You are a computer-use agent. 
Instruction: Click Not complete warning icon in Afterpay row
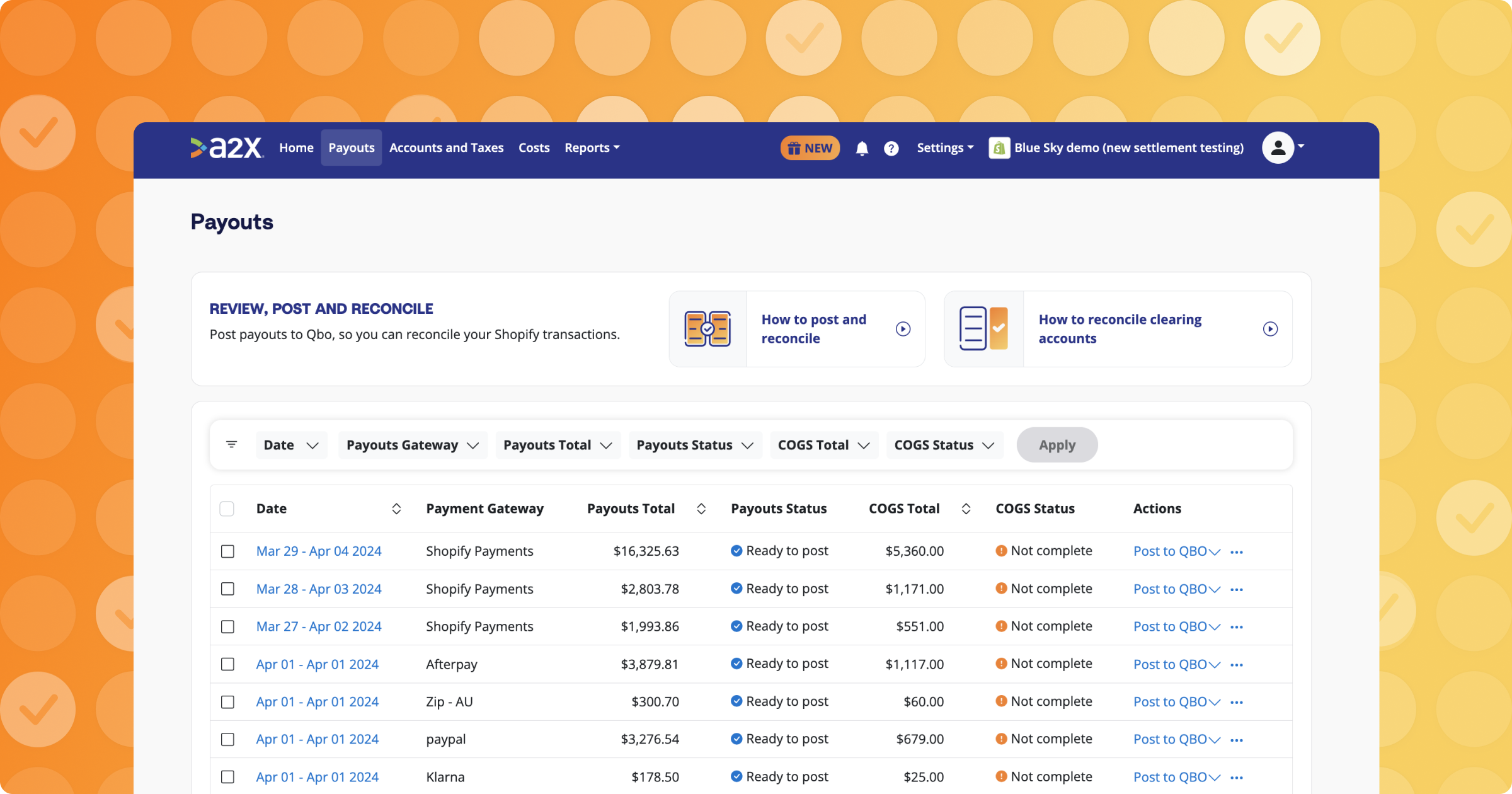point(1001,664)
